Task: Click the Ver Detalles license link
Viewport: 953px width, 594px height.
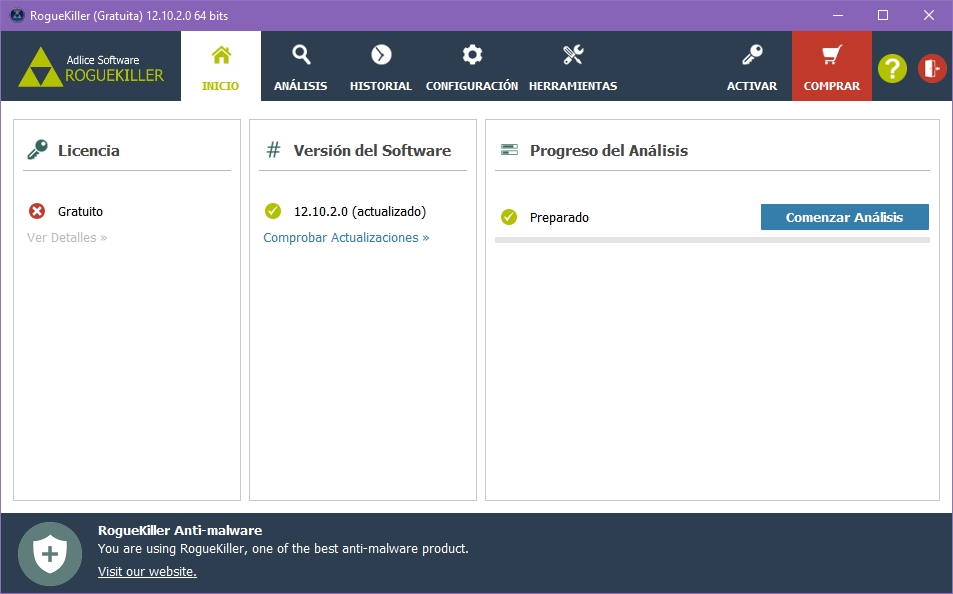Action: 67,238
